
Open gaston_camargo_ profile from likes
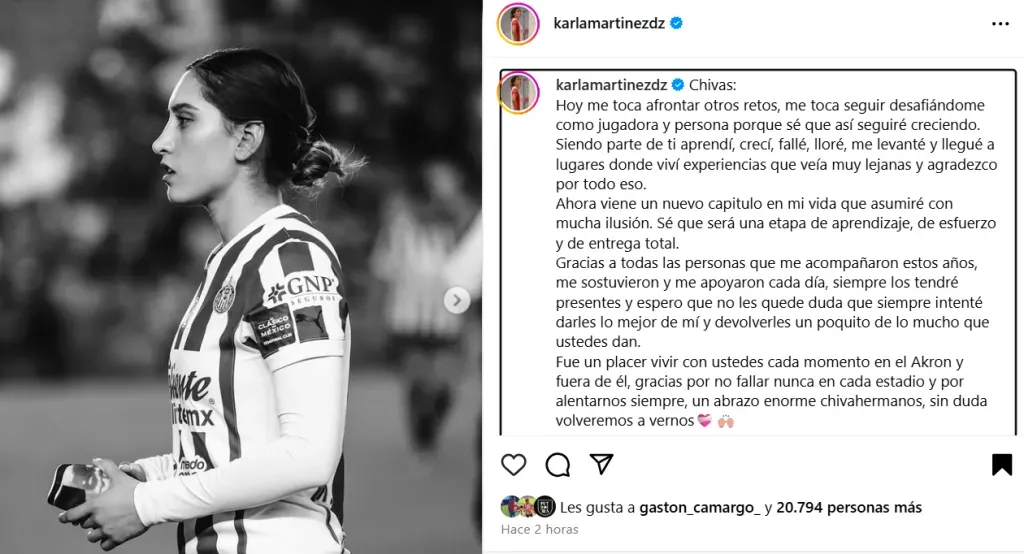tap(700, 508)
